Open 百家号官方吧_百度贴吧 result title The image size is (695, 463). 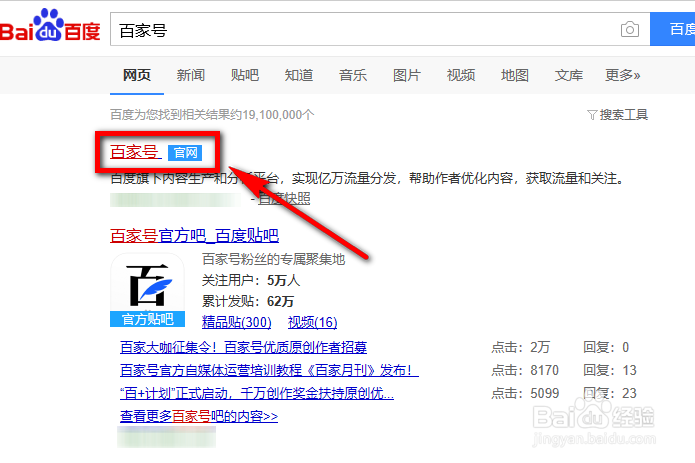coord(194,235)
